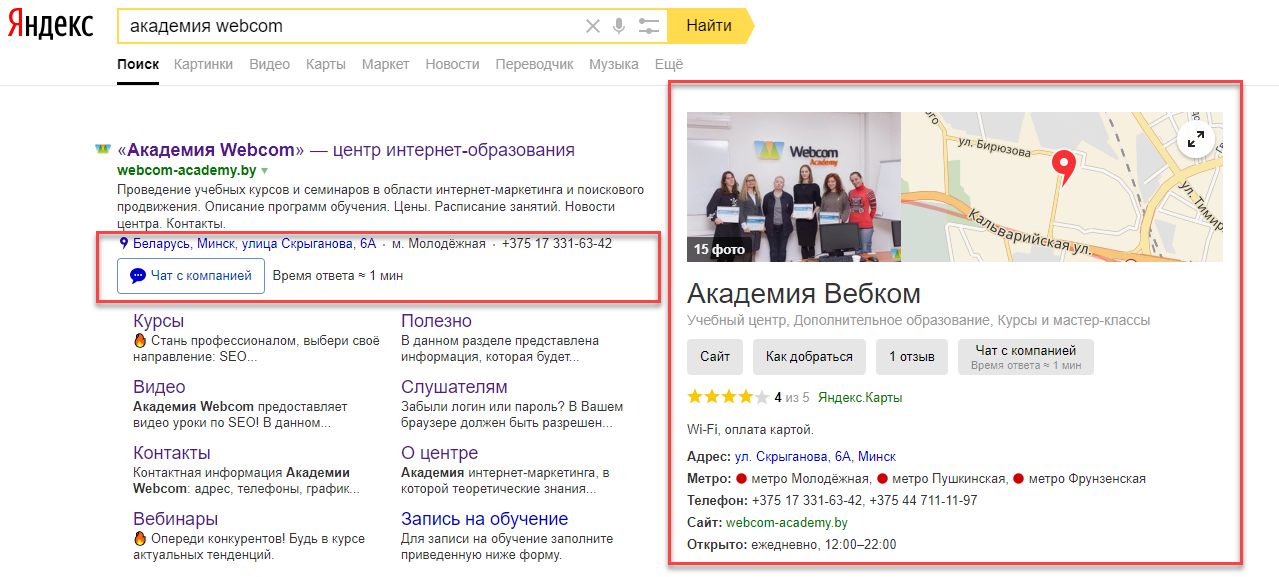
Task: Open the О центре sitelink
Action: tap(439, 453)
